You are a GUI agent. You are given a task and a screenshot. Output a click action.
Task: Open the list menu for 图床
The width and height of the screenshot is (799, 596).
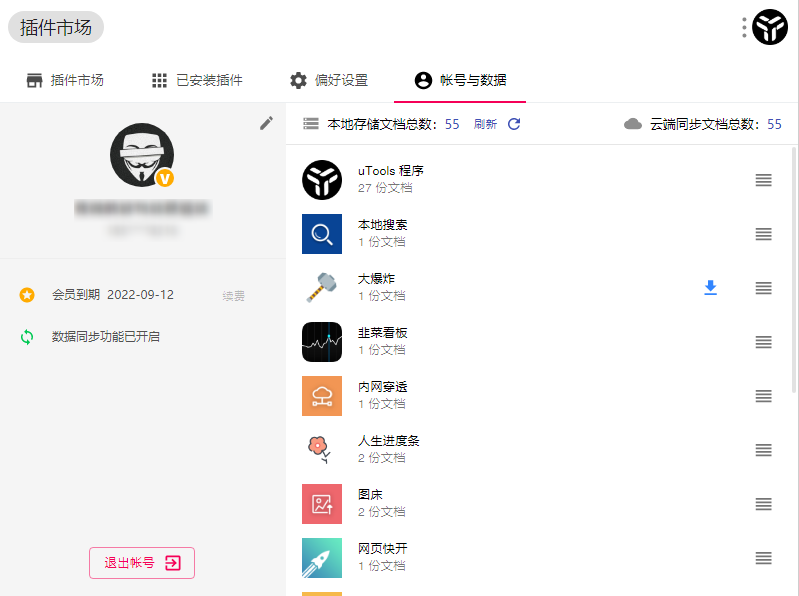[763, 504]
